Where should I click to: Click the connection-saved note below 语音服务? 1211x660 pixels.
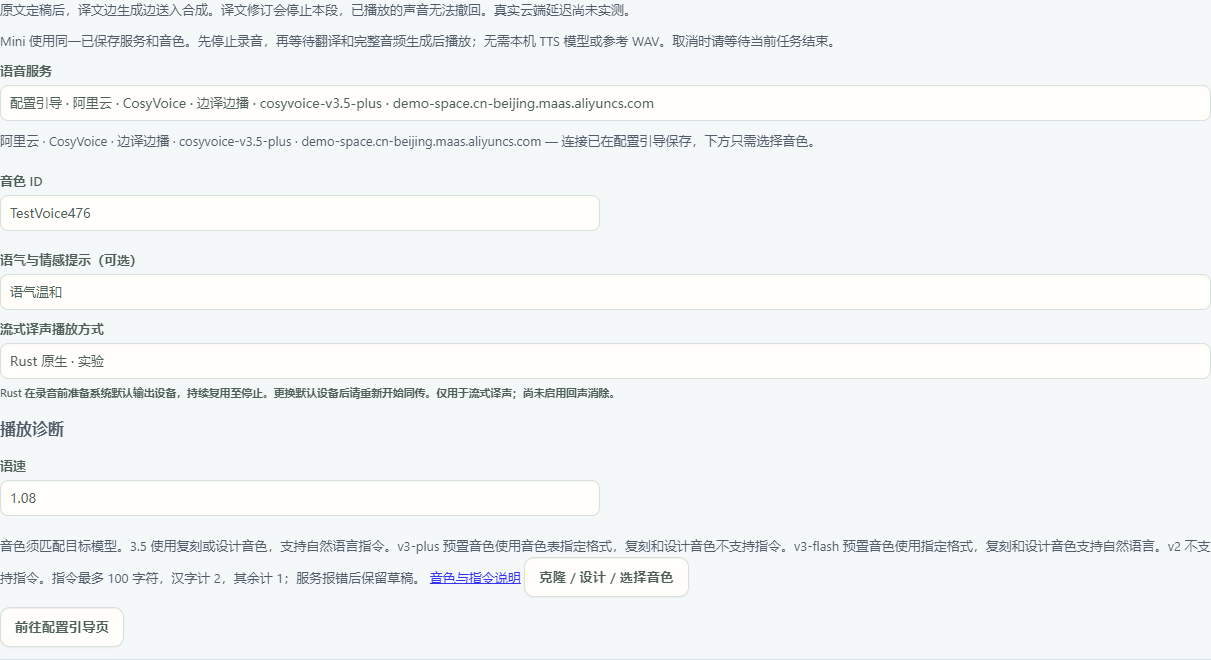408,141
